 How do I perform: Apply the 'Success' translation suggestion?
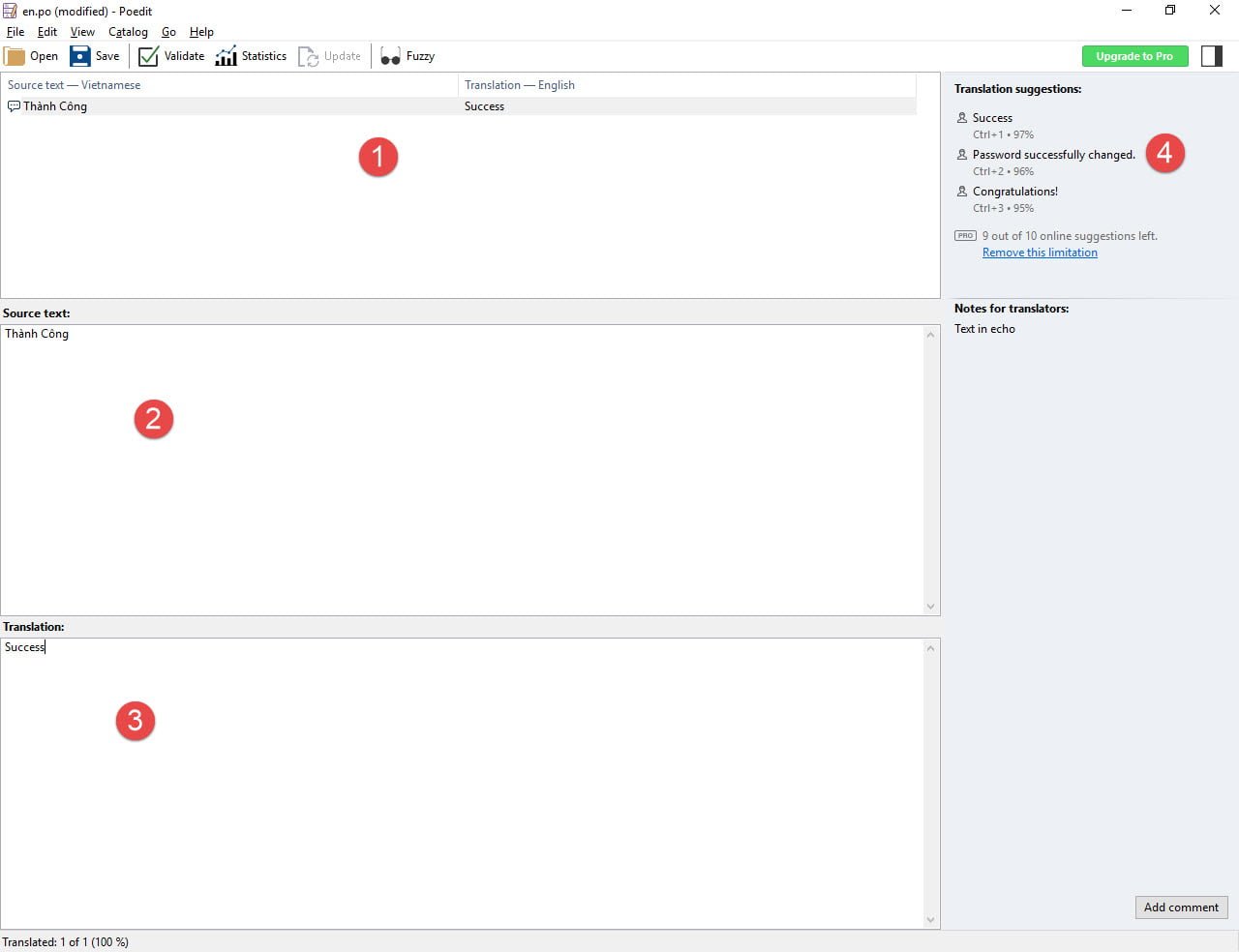992,118
